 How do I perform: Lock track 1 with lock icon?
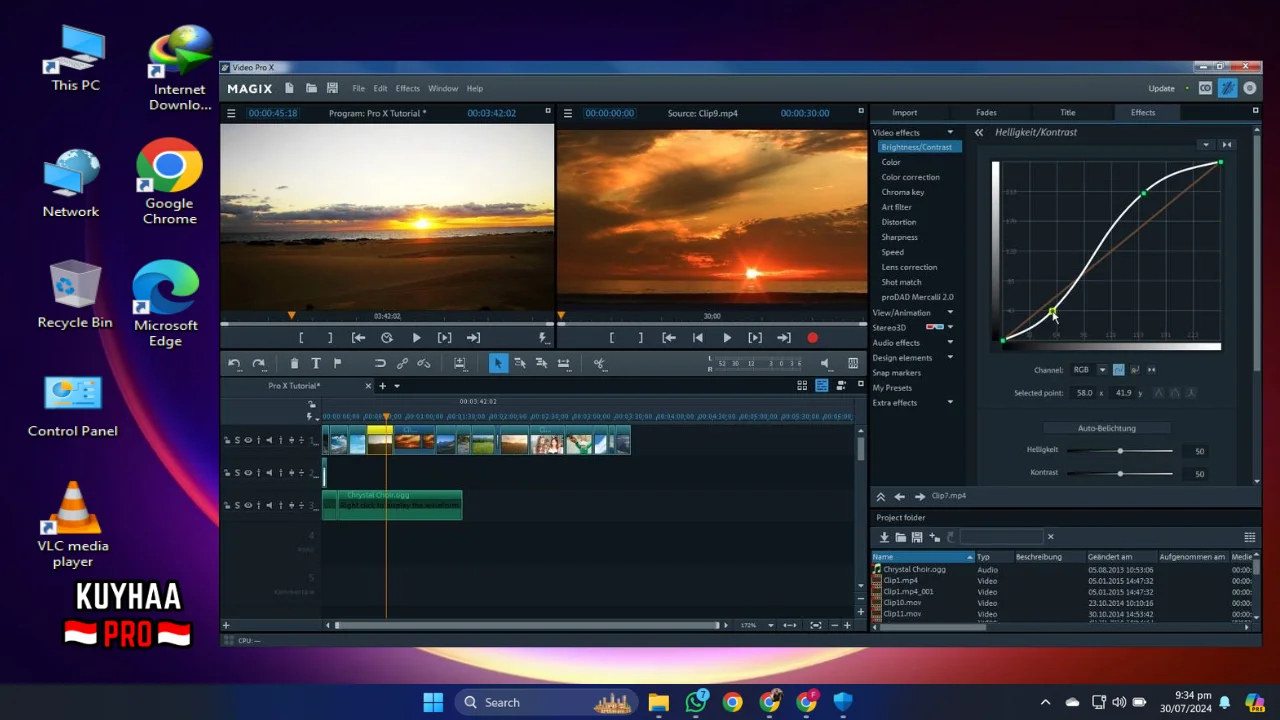[227, 440]
